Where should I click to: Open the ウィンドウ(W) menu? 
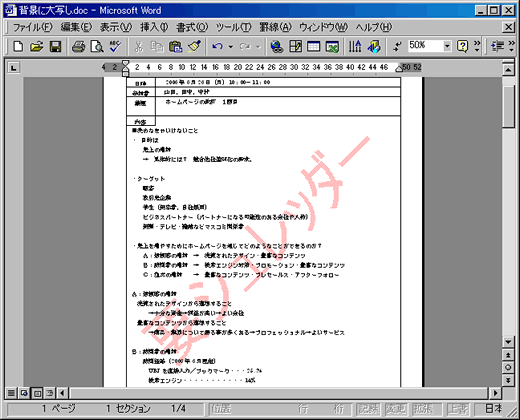[x=323, y=27]
